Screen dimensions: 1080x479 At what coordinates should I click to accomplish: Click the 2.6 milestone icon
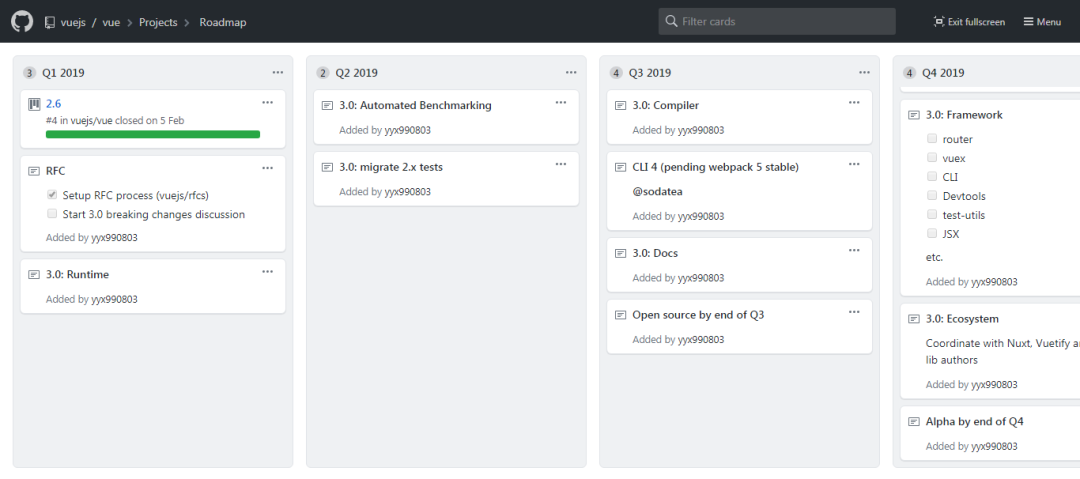pyautogui.click(x=34, y=103)
